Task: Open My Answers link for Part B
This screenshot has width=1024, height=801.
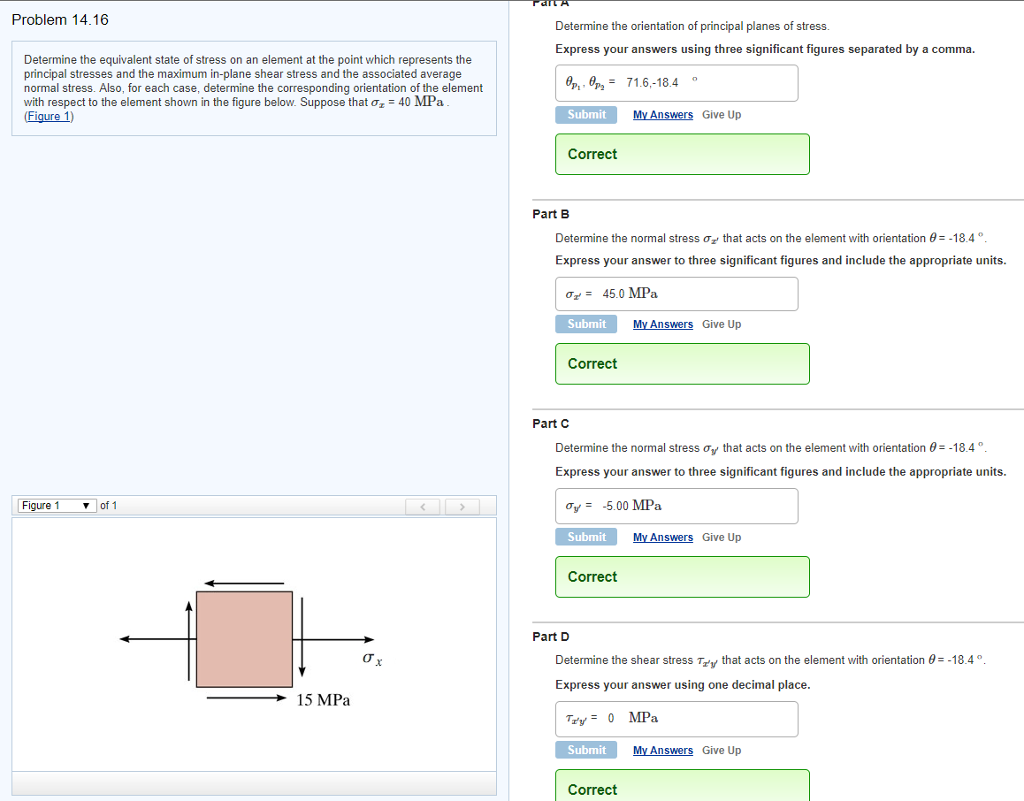Action: coord(662,324)
